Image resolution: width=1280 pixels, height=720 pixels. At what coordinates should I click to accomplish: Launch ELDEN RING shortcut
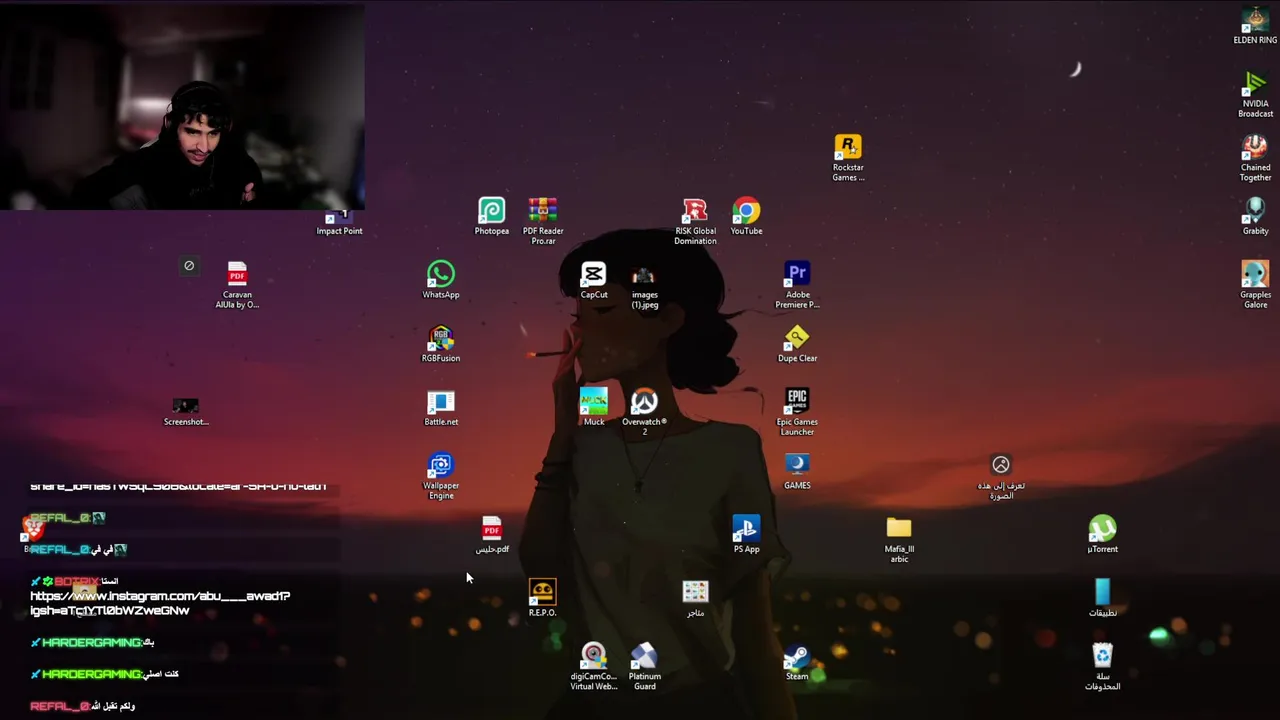1255,26
